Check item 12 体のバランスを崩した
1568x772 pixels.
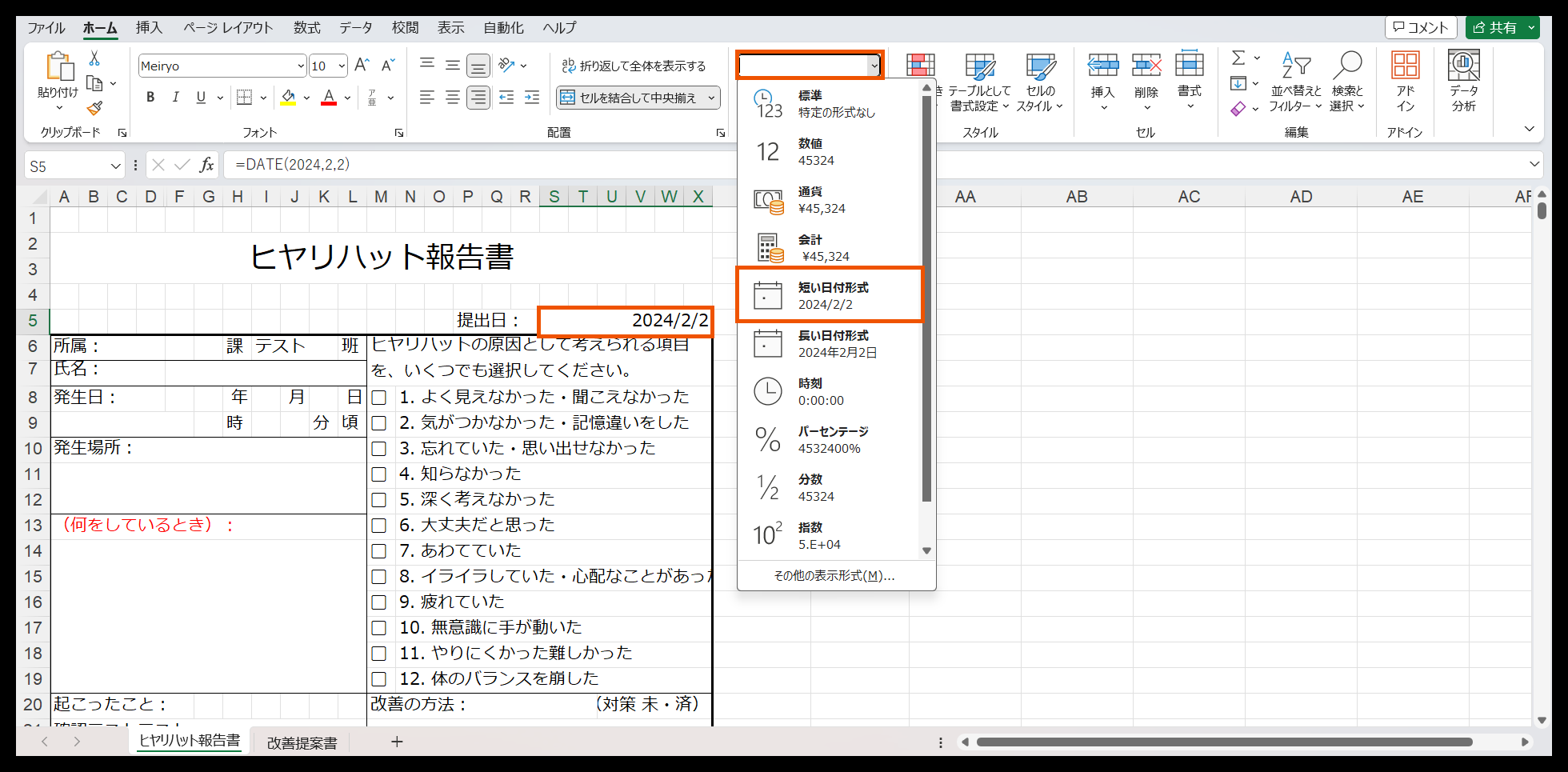tap(378, 678)
